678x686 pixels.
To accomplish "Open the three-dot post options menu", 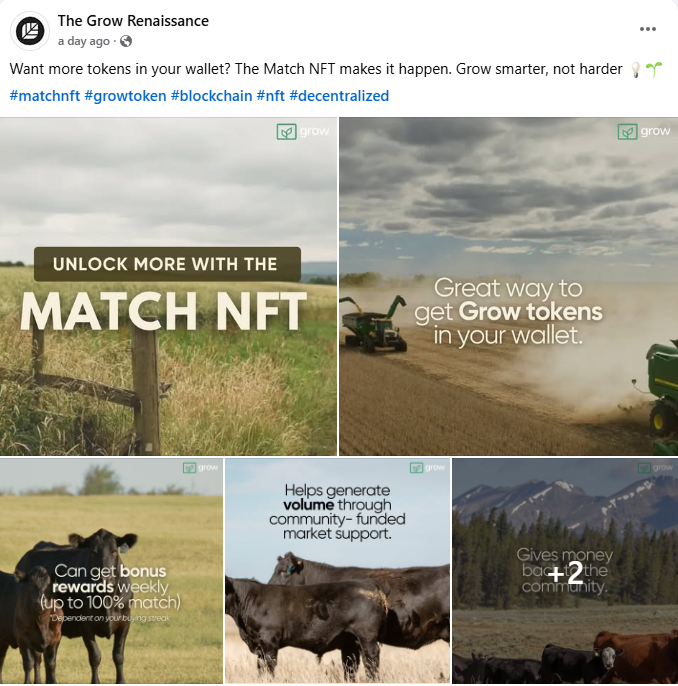I will (x=647, y=29).
